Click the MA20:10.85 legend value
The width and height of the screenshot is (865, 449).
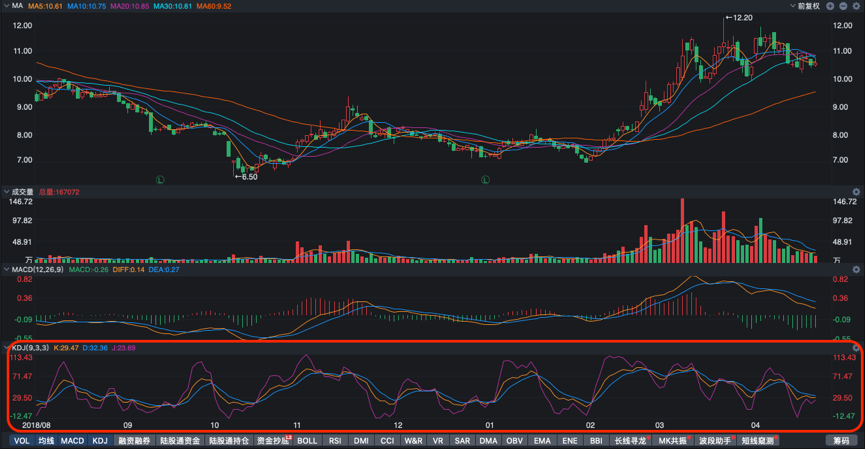click(130, 6)
